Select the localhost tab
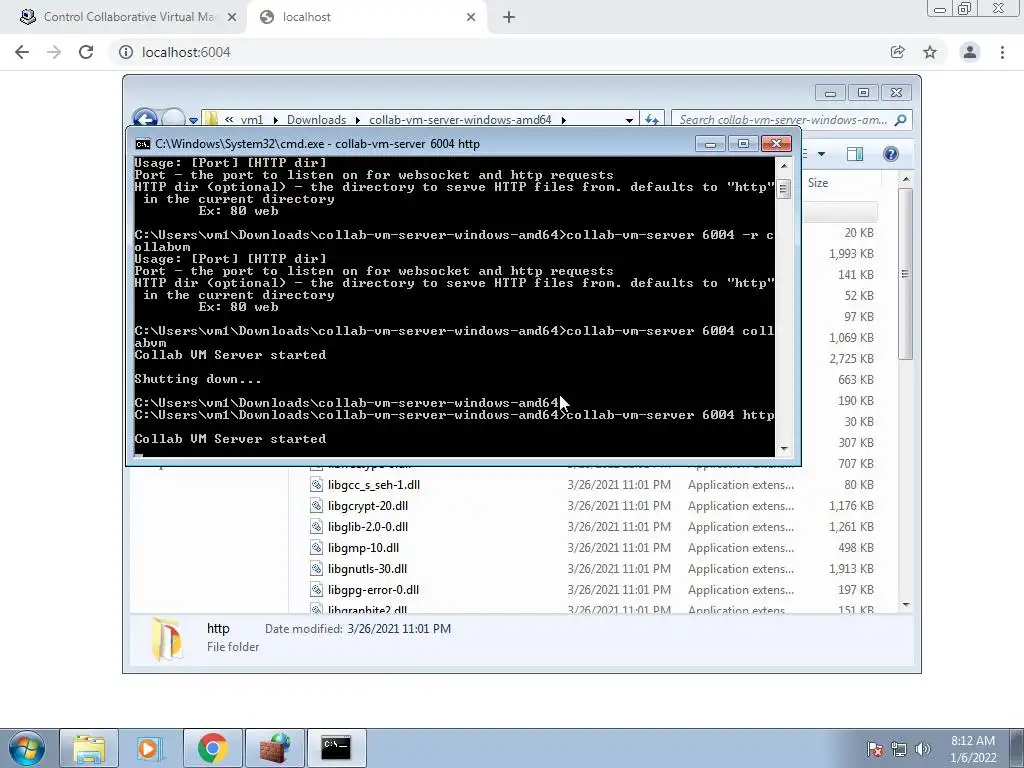 366,17
